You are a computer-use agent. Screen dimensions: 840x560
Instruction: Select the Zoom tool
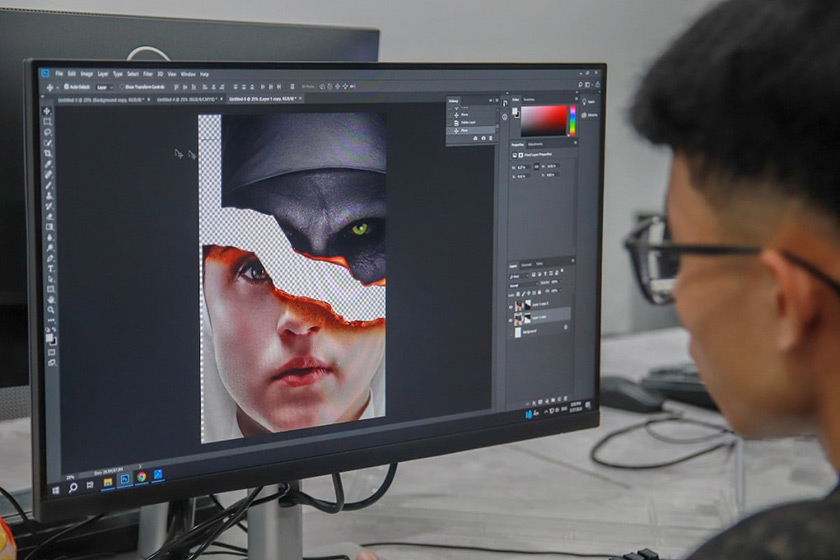coord(51,310)
